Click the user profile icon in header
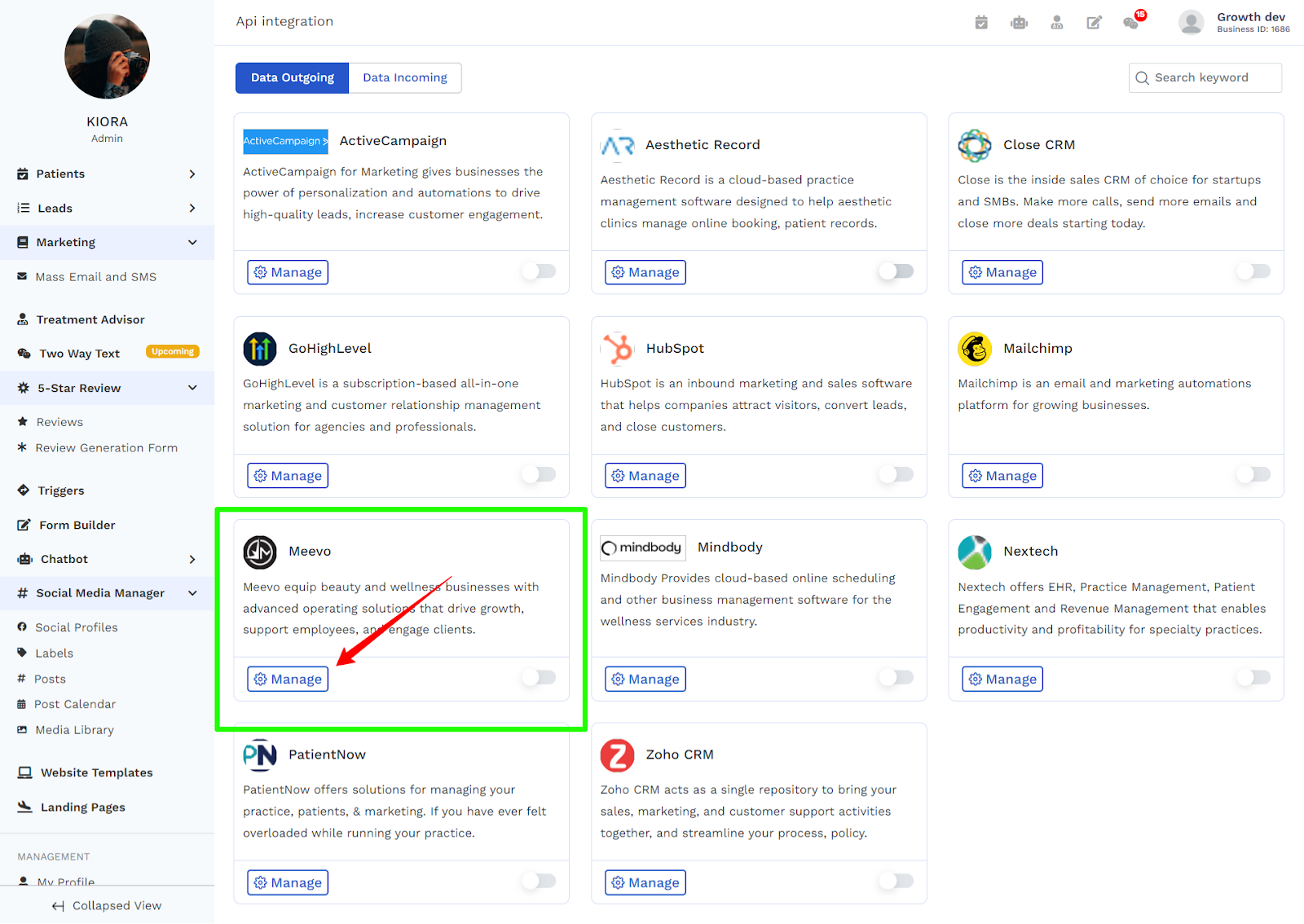 click(x=1057, y=22)
